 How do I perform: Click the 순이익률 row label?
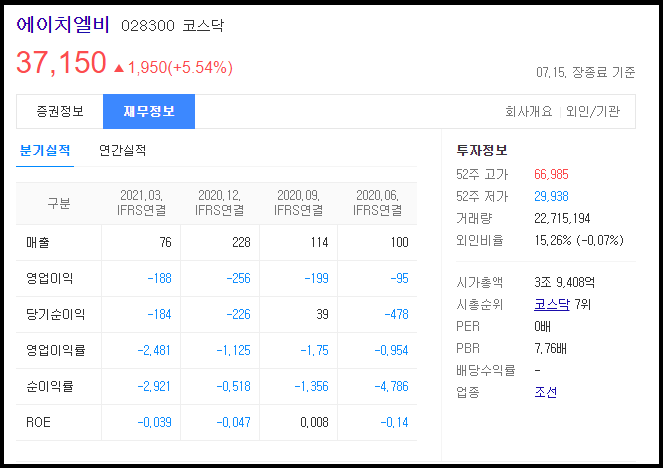[x=49, y=386]
